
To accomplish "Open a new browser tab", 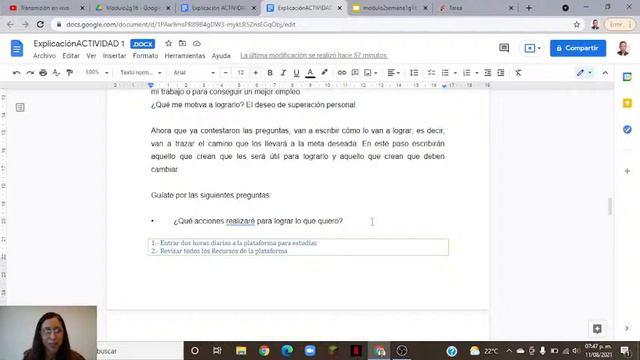I will (529, 8).
